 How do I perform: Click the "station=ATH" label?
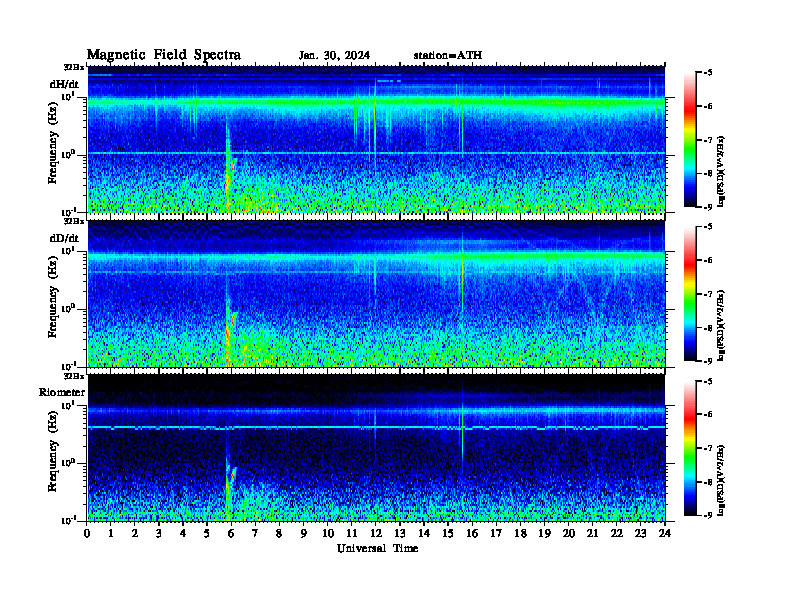click(x=448, y=56)
